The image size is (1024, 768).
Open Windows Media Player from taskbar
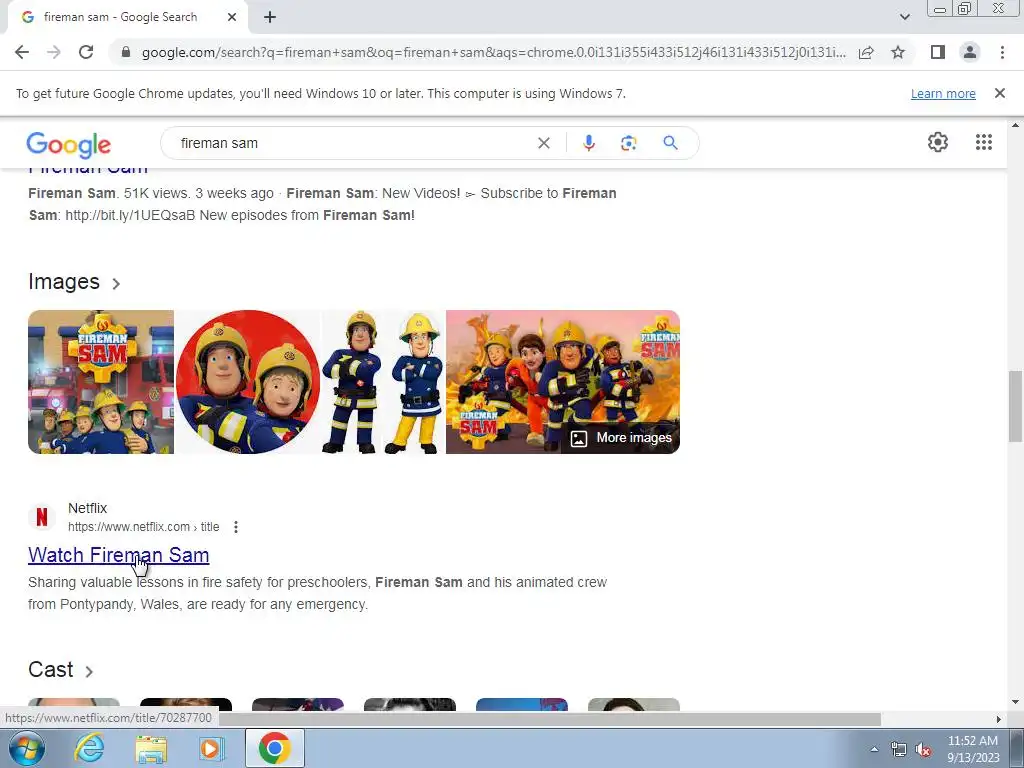pos(211,748)
